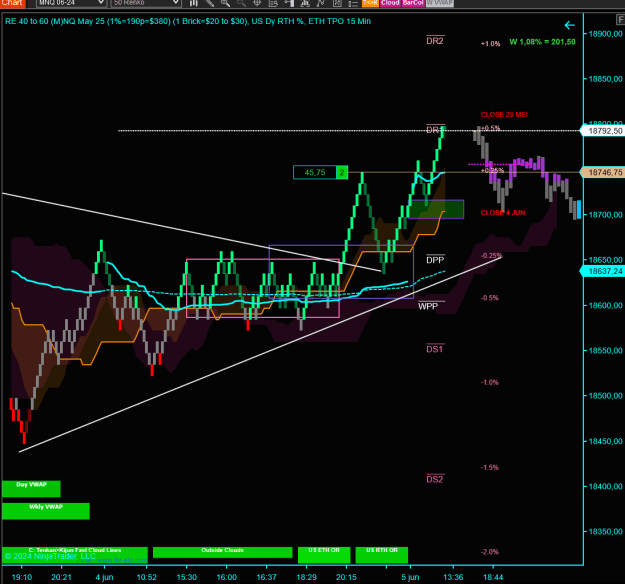
Task: Toggle the Wkly VWAP green button
Action: 46,511
